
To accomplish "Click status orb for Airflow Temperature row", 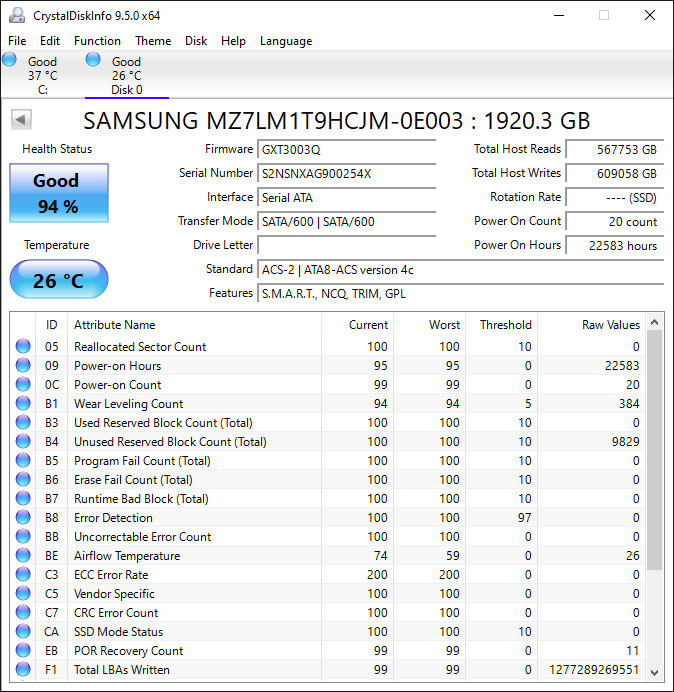I will (23, 555).
